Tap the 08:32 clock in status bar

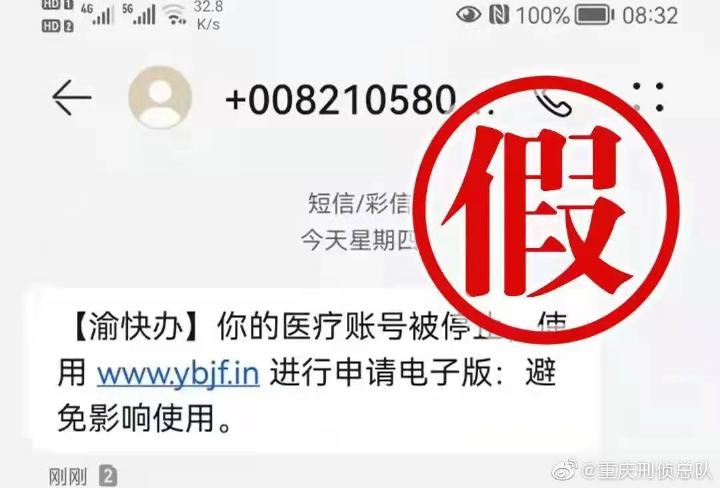coord(650,16)
